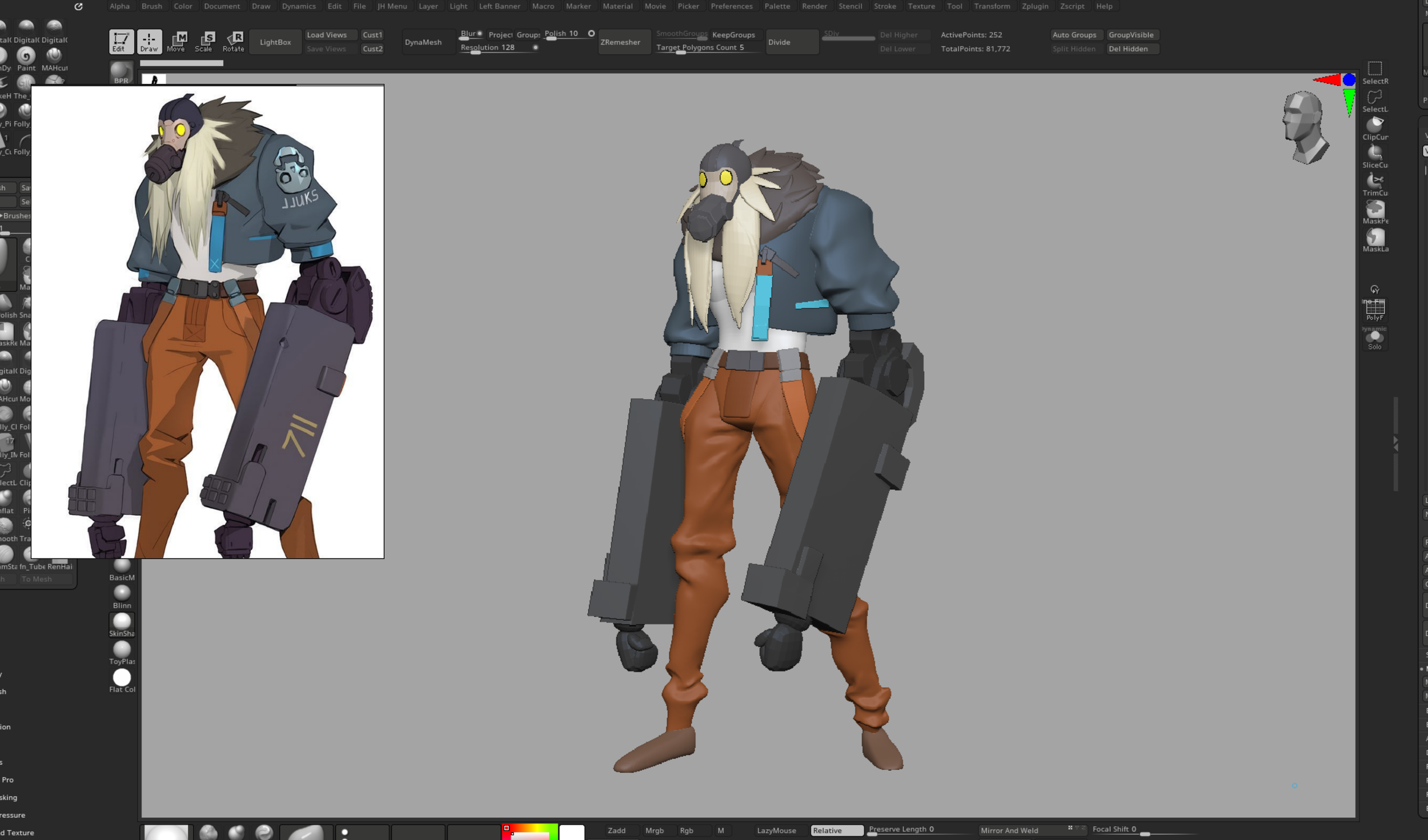Select the Scale tool icon
Viewport: 1428px width, 840px height.
204,42
